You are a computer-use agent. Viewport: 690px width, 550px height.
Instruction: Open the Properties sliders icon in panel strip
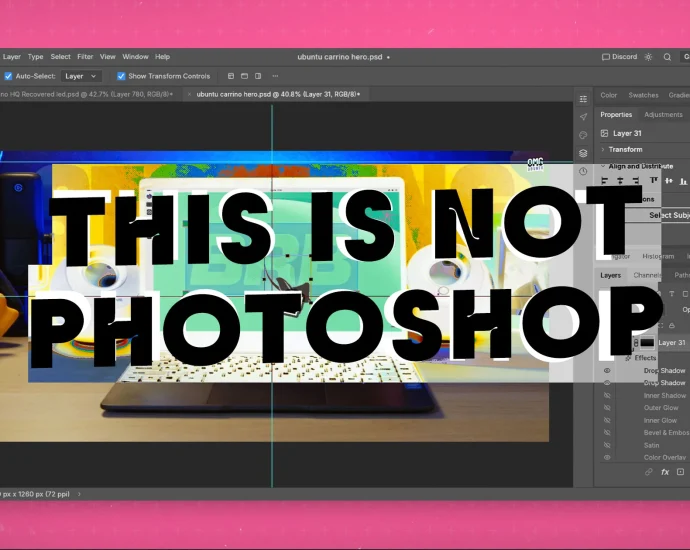(583, 99)
